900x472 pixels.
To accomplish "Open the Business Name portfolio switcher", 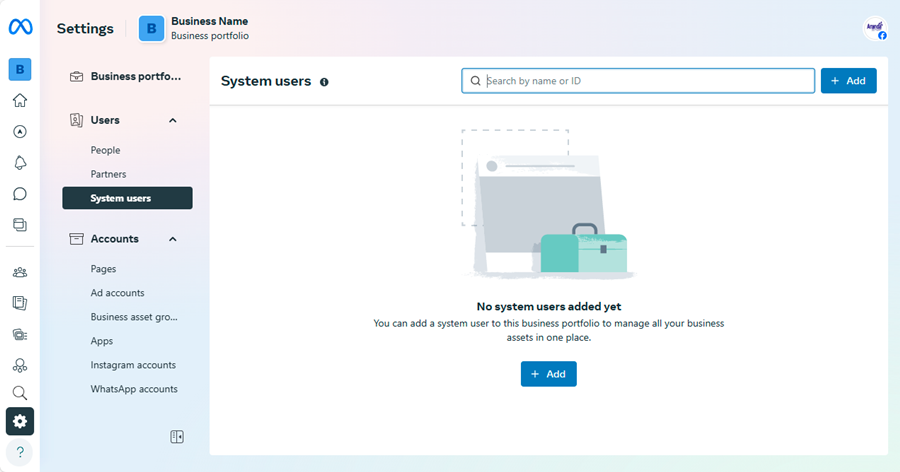I will 195,28.
